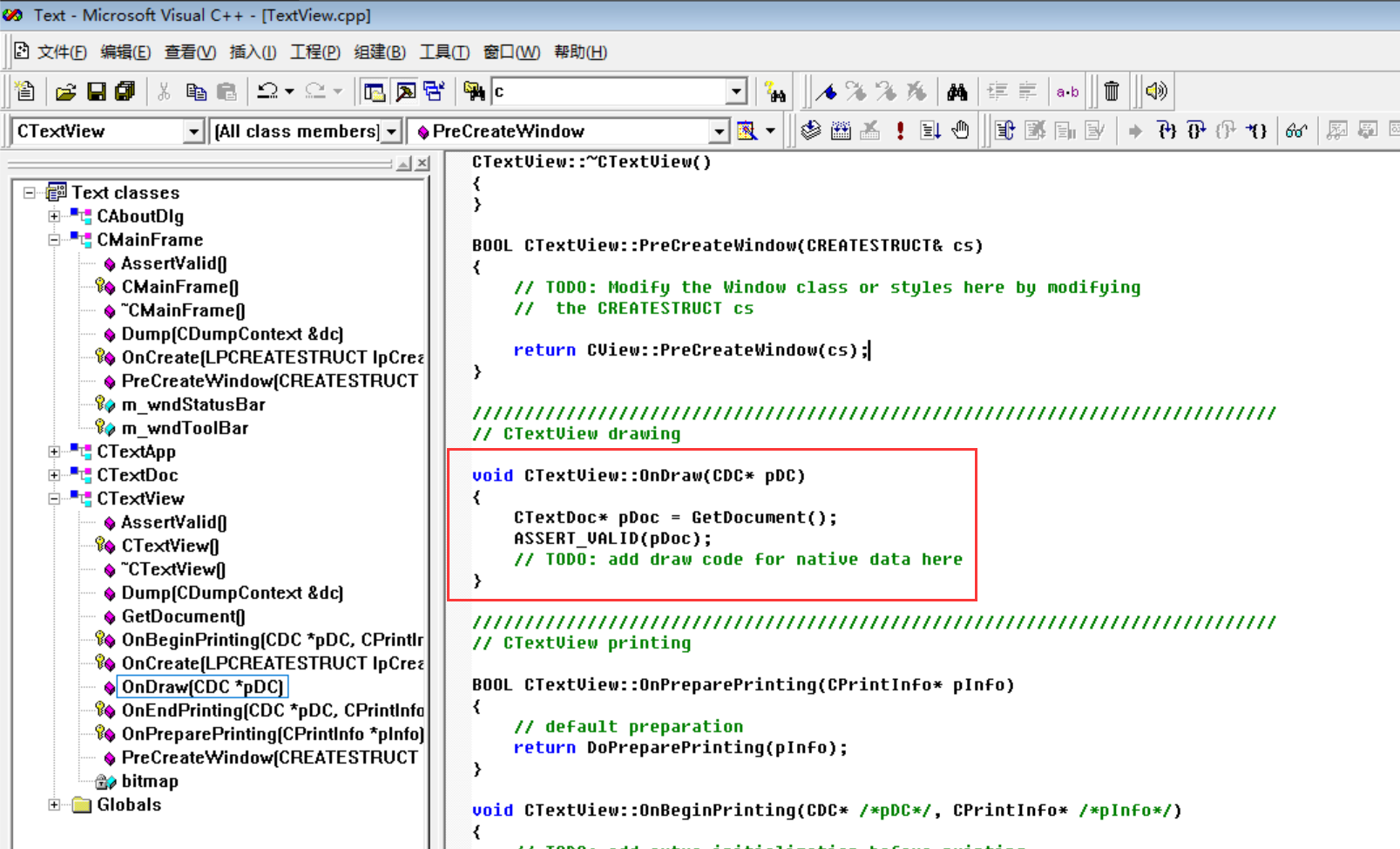Toggle the Workspace pane button

tap(375, 91)
